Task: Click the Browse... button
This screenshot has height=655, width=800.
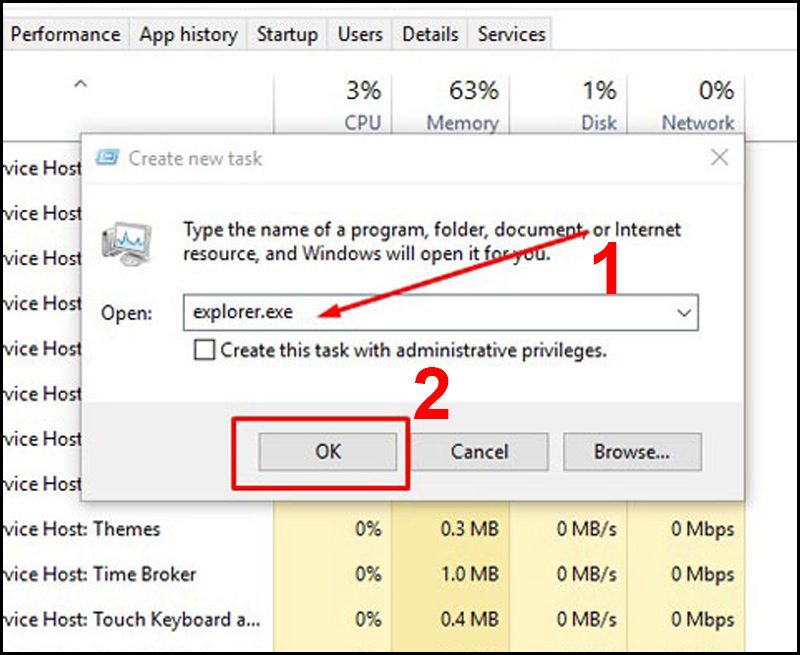Action: pos(632,452)
